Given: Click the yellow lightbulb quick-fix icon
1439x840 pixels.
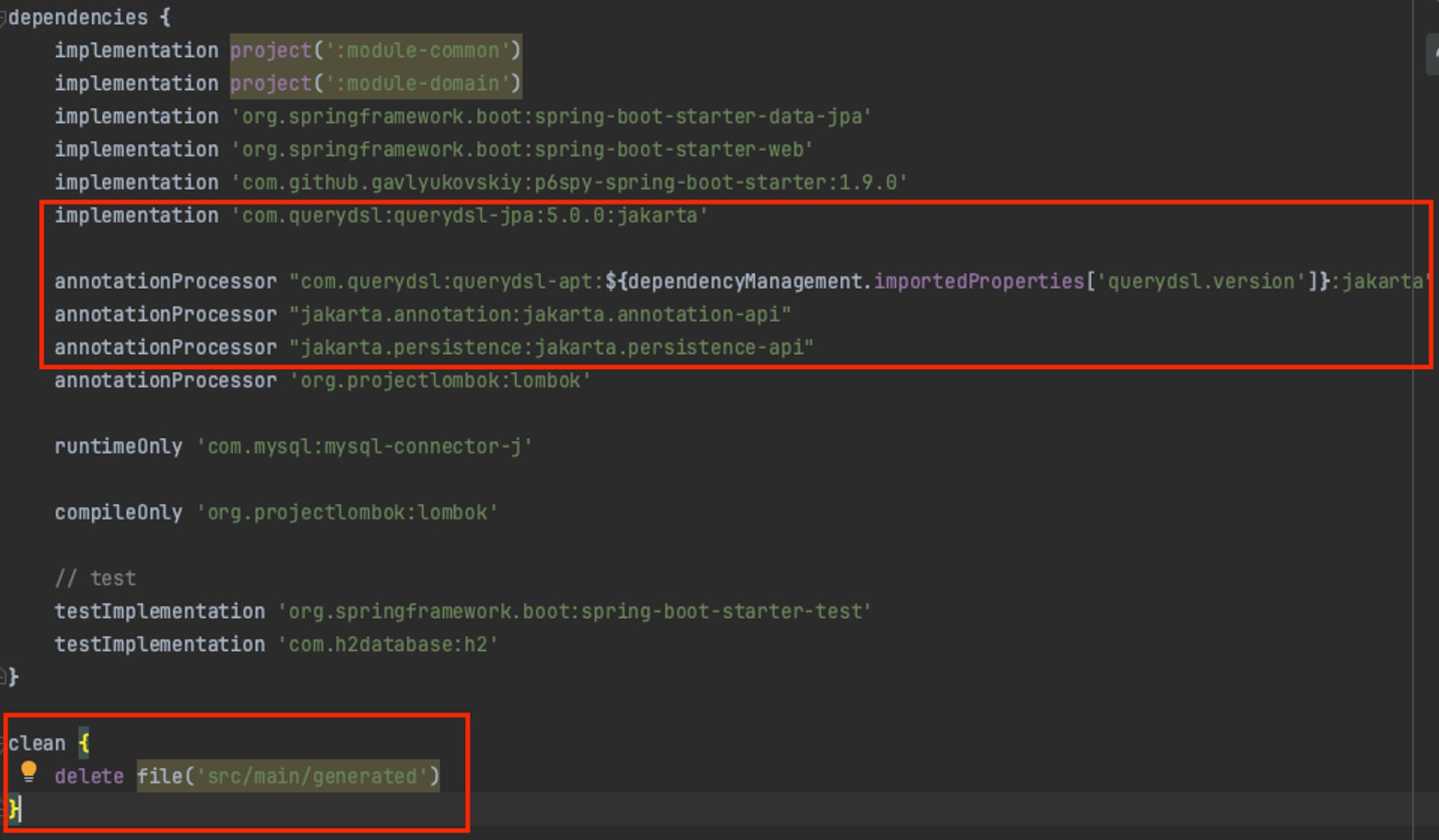Looking at the screenshot, I should (x=29, y=772).
